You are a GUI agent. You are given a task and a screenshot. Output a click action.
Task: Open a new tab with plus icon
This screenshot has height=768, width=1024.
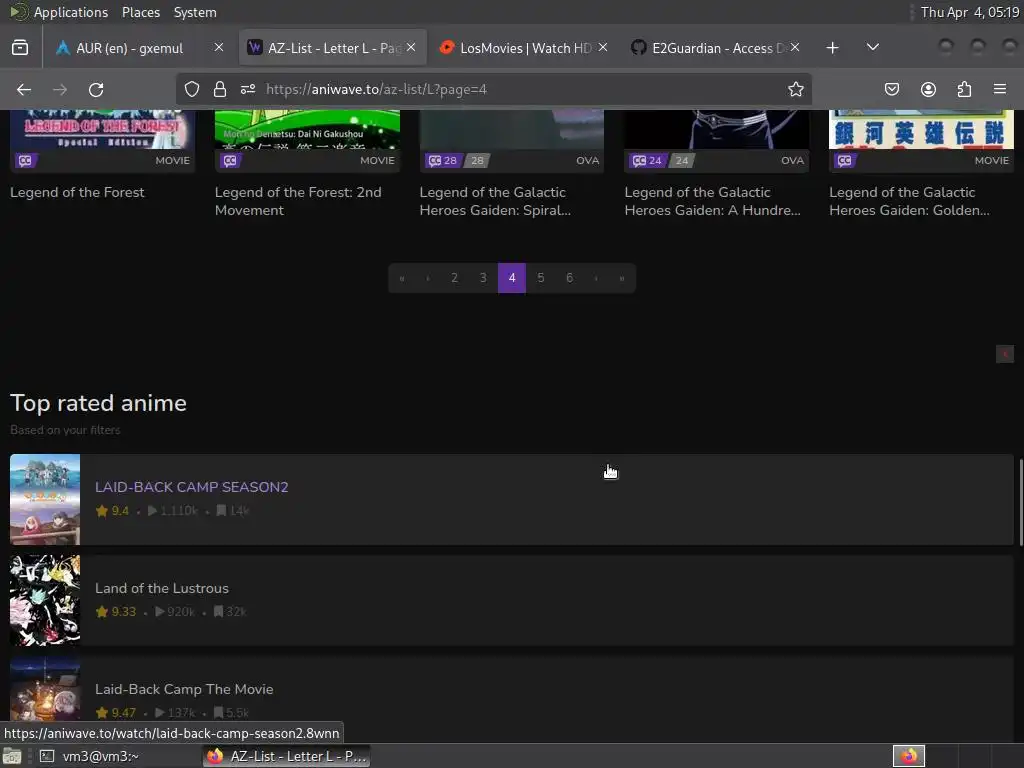pos(832,48)
